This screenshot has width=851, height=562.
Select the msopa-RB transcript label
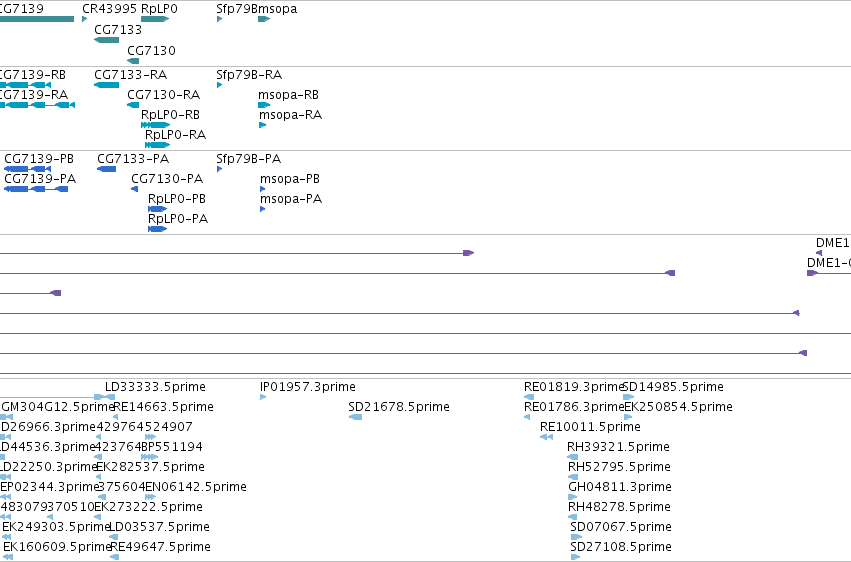coord(288,94)
